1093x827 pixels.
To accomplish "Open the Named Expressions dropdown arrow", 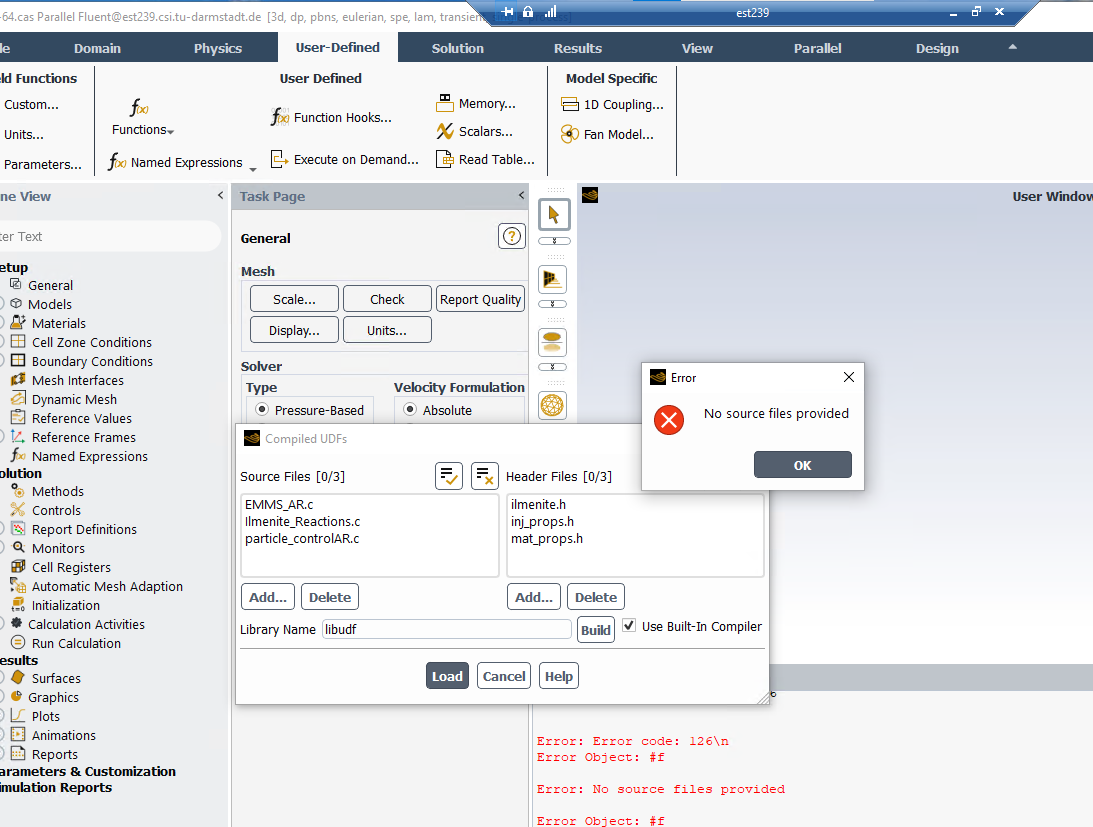I will pyautogui.click(x=253, y=167).
